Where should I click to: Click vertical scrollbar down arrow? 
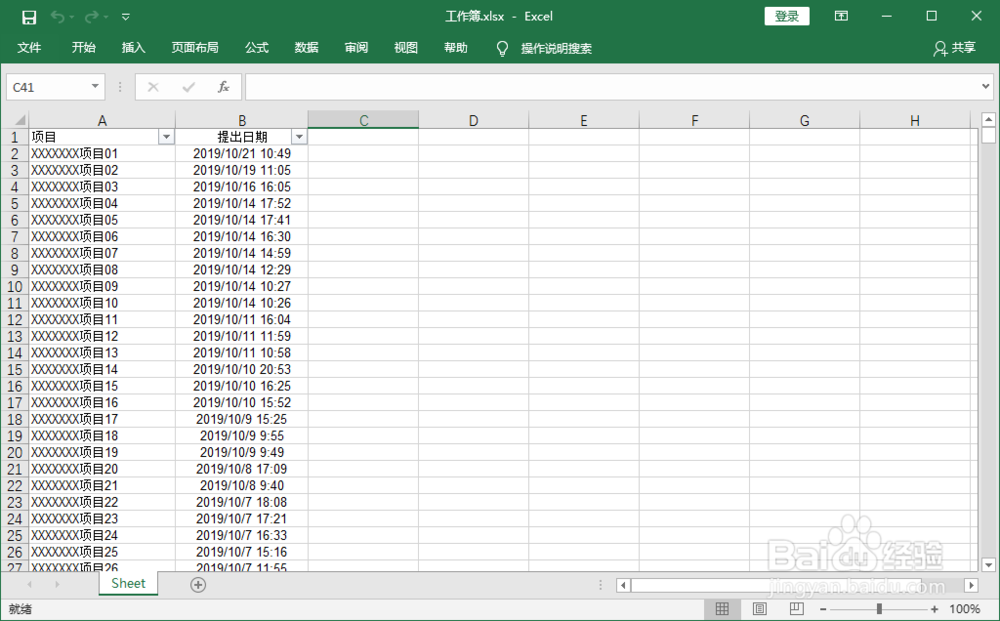[988, 564]
